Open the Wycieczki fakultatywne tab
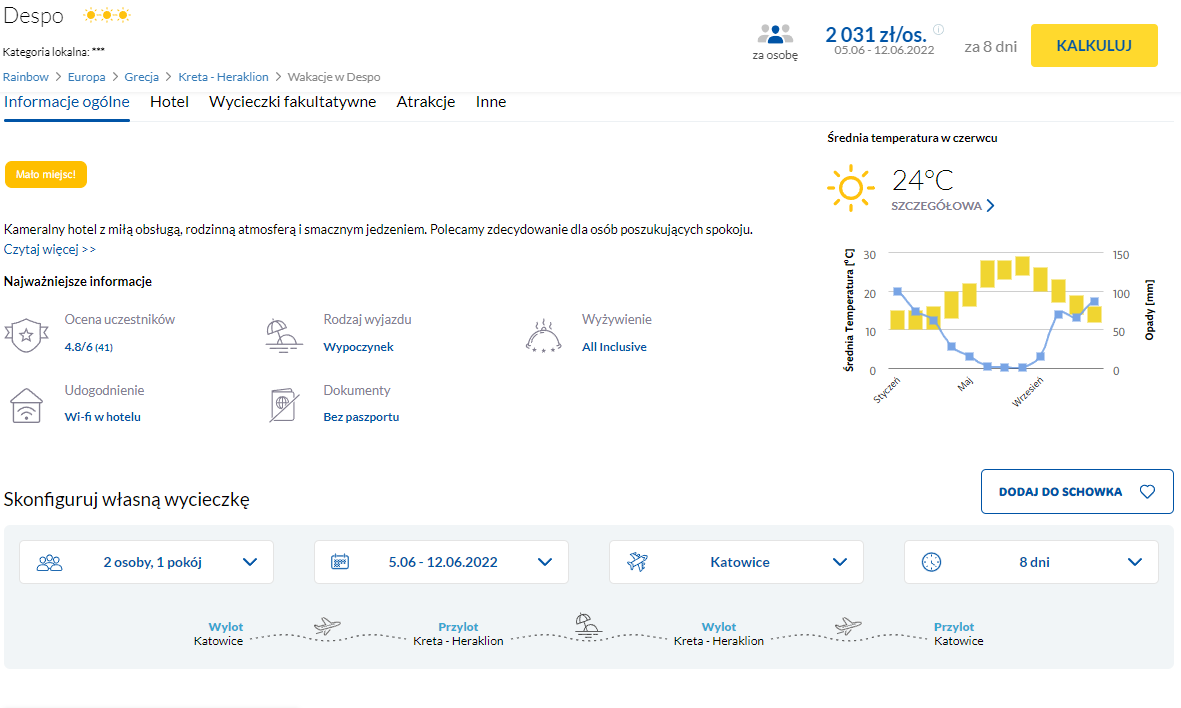 292,102
